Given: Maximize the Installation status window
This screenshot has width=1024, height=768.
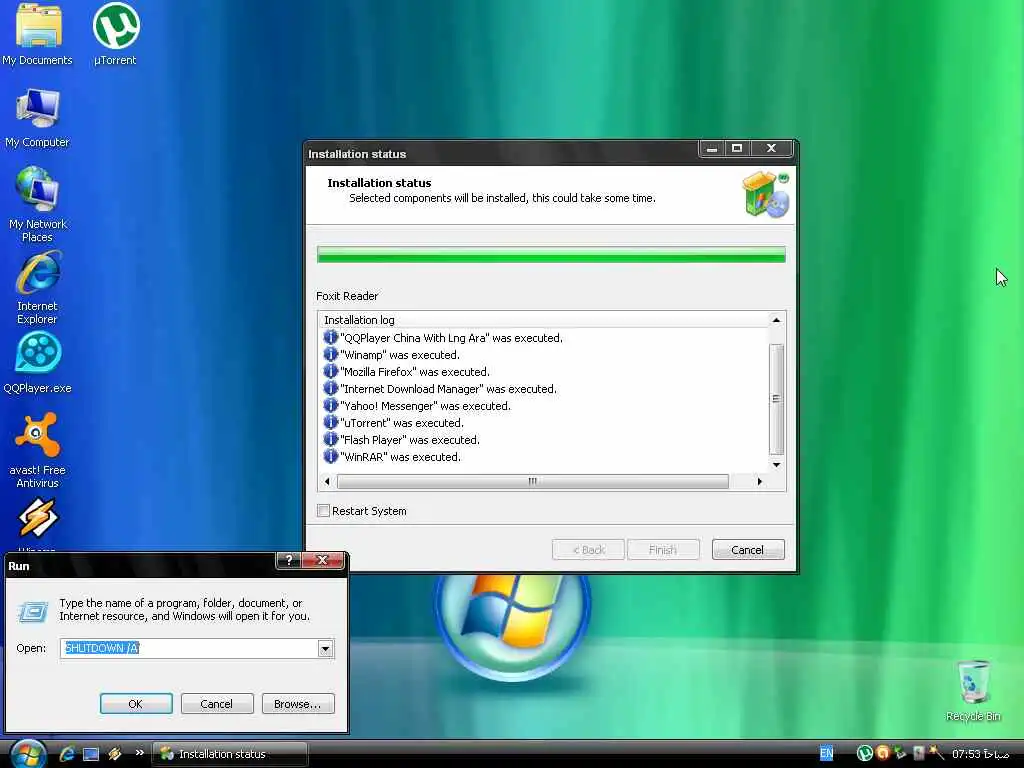Looking at the screenshot, I should pyautogui.click(x=737, y=148).
